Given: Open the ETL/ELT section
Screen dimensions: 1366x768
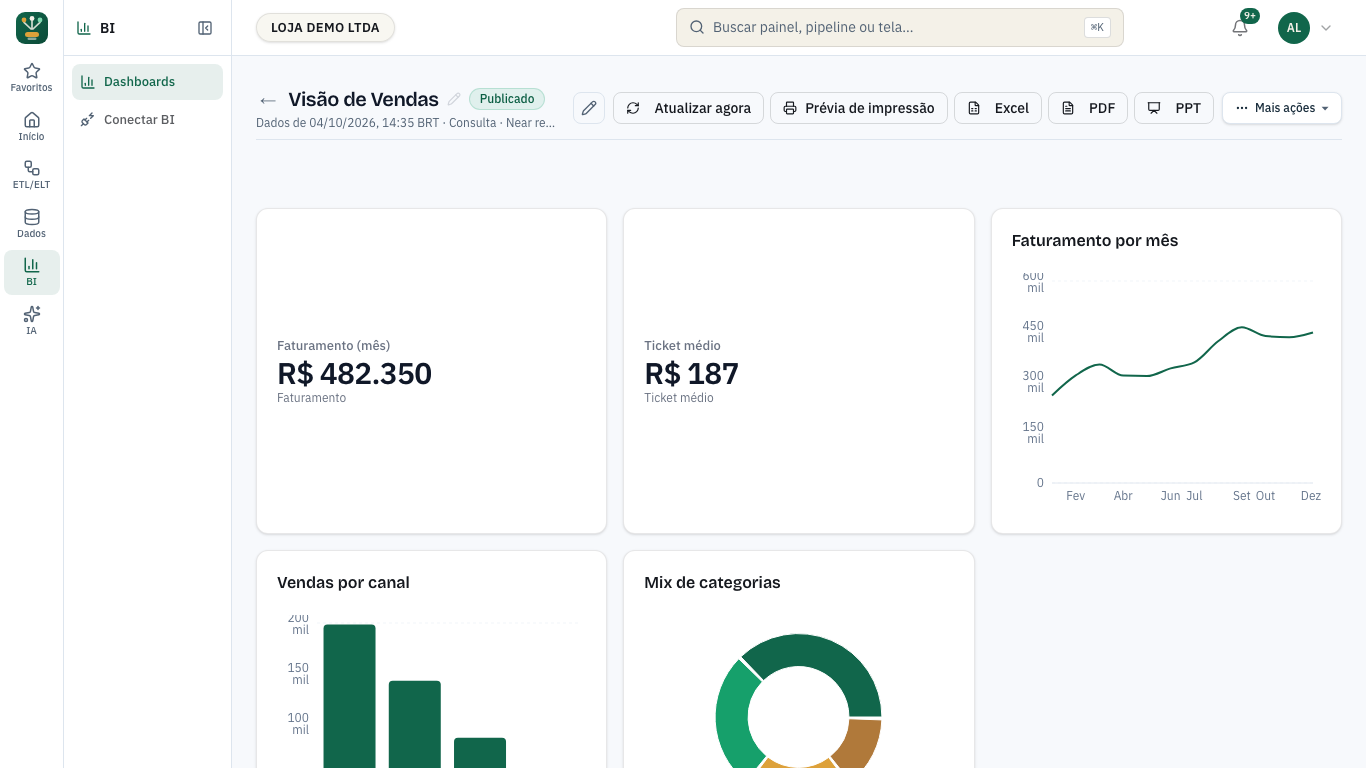Looking at the screenshot, I should (32, 175).
